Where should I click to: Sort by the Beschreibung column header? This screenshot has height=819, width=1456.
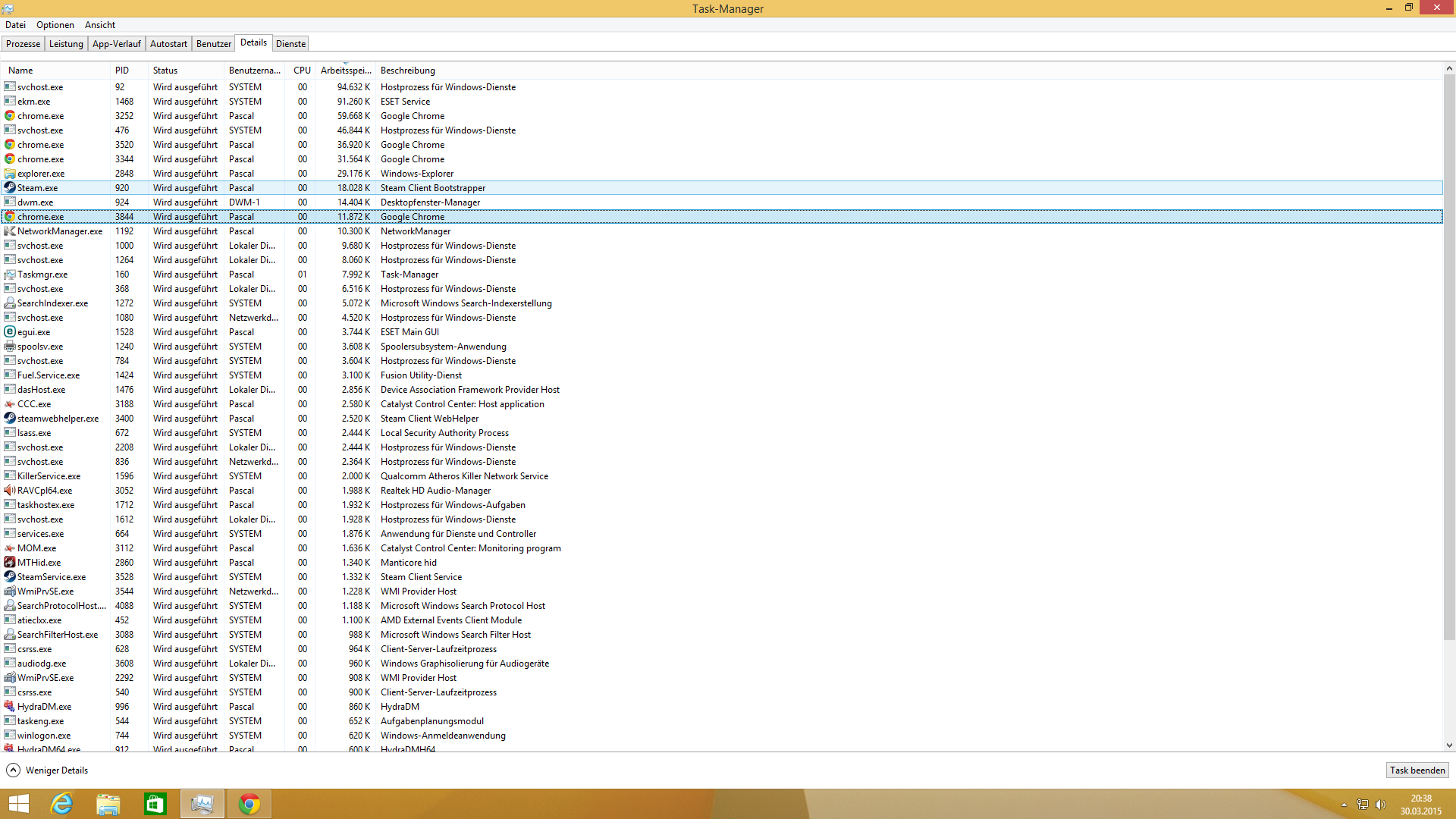pos(908,70)
